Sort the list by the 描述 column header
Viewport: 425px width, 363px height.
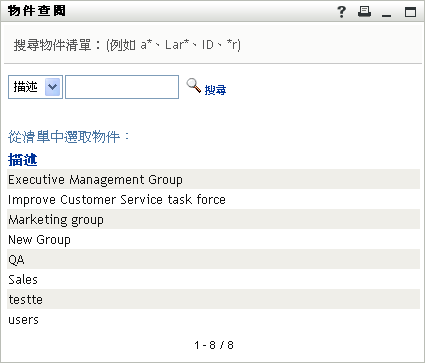pos(23,160)
